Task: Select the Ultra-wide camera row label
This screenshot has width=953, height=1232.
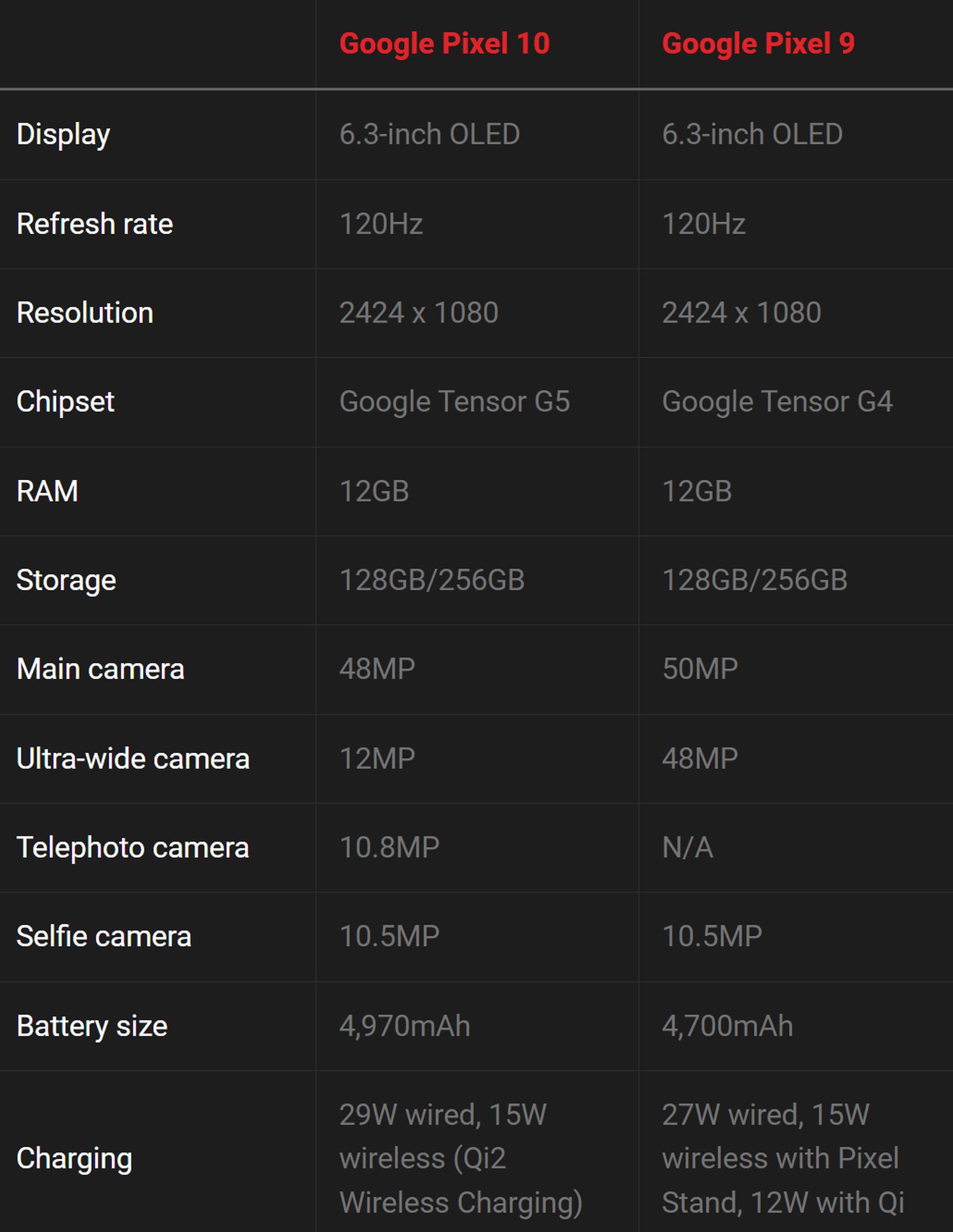Action: (x=133, y=758)
